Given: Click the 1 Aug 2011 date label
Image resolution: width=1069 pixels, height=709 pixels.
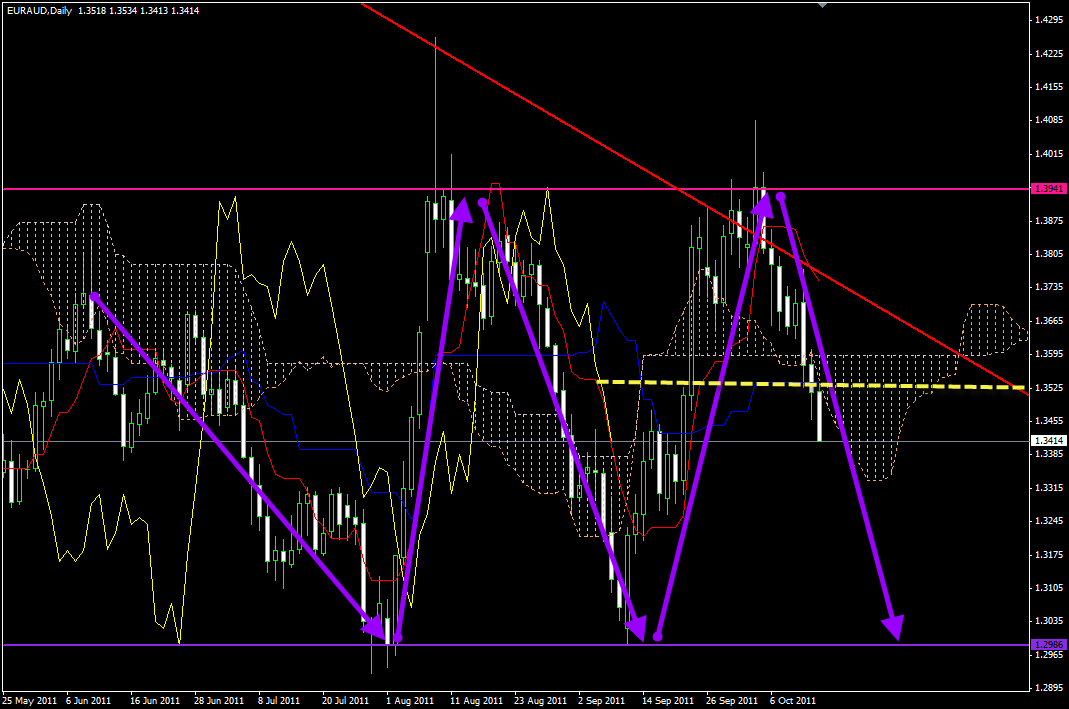Looking at the screenshot, I should coord(408,700).
